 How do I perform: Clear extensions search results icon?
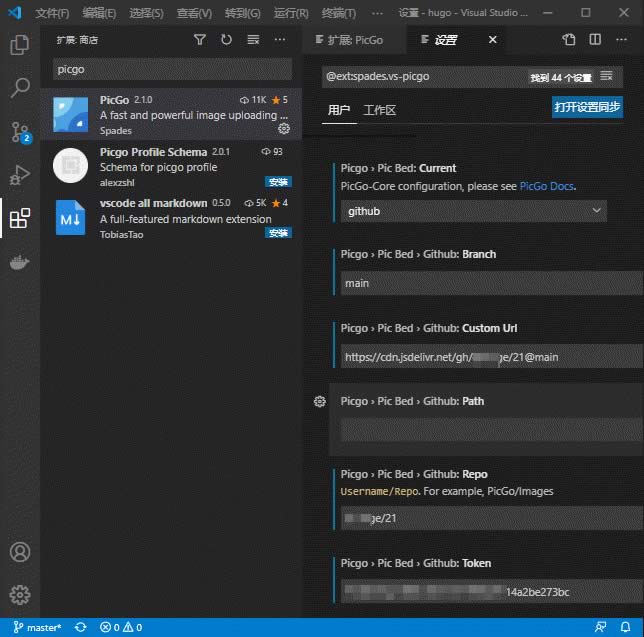pos(253,40)
